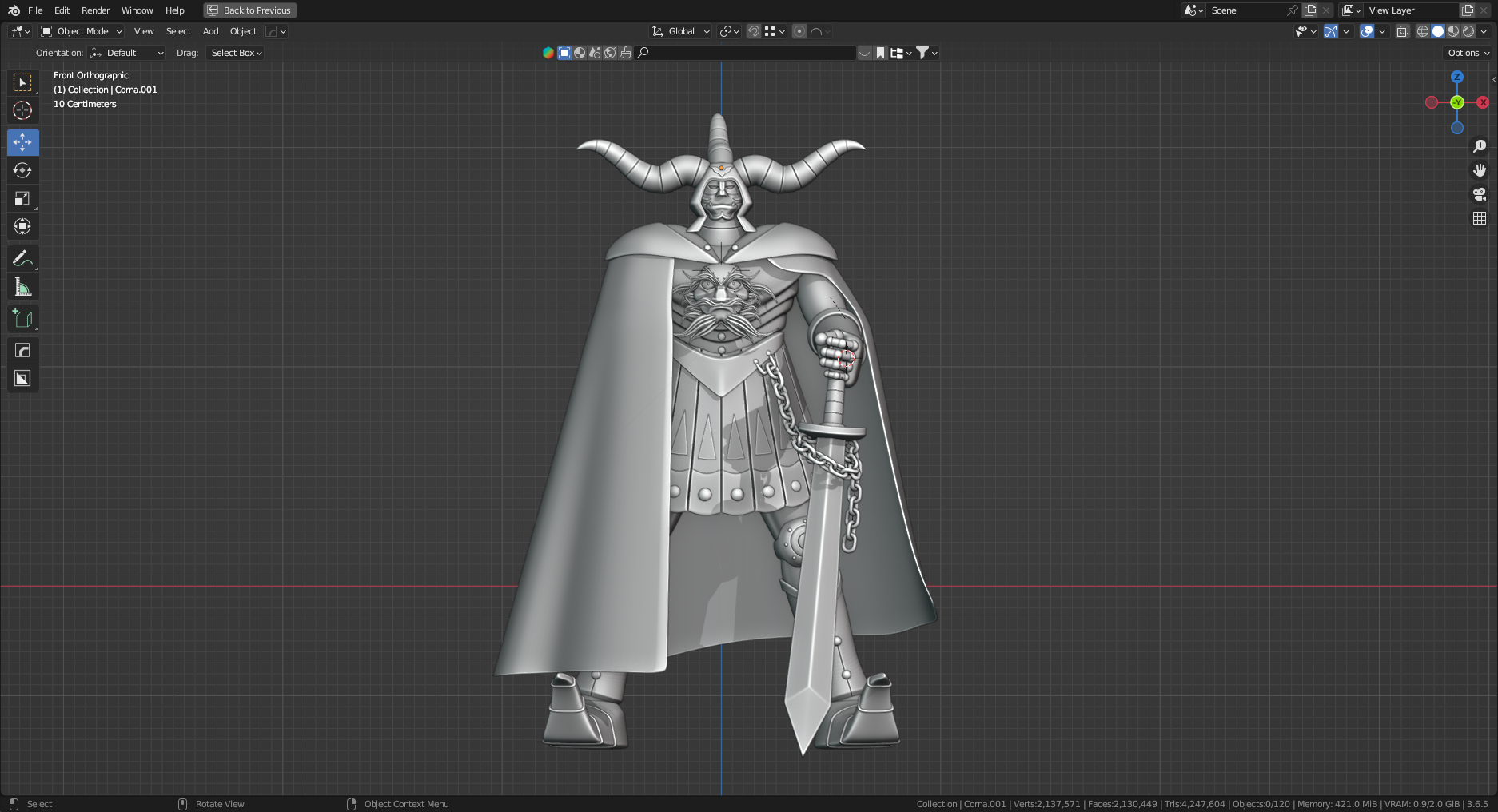This screenshot has height=812, width=1498.
Task: Switch to Solid shading mode
Action: tap(1438, 31)
